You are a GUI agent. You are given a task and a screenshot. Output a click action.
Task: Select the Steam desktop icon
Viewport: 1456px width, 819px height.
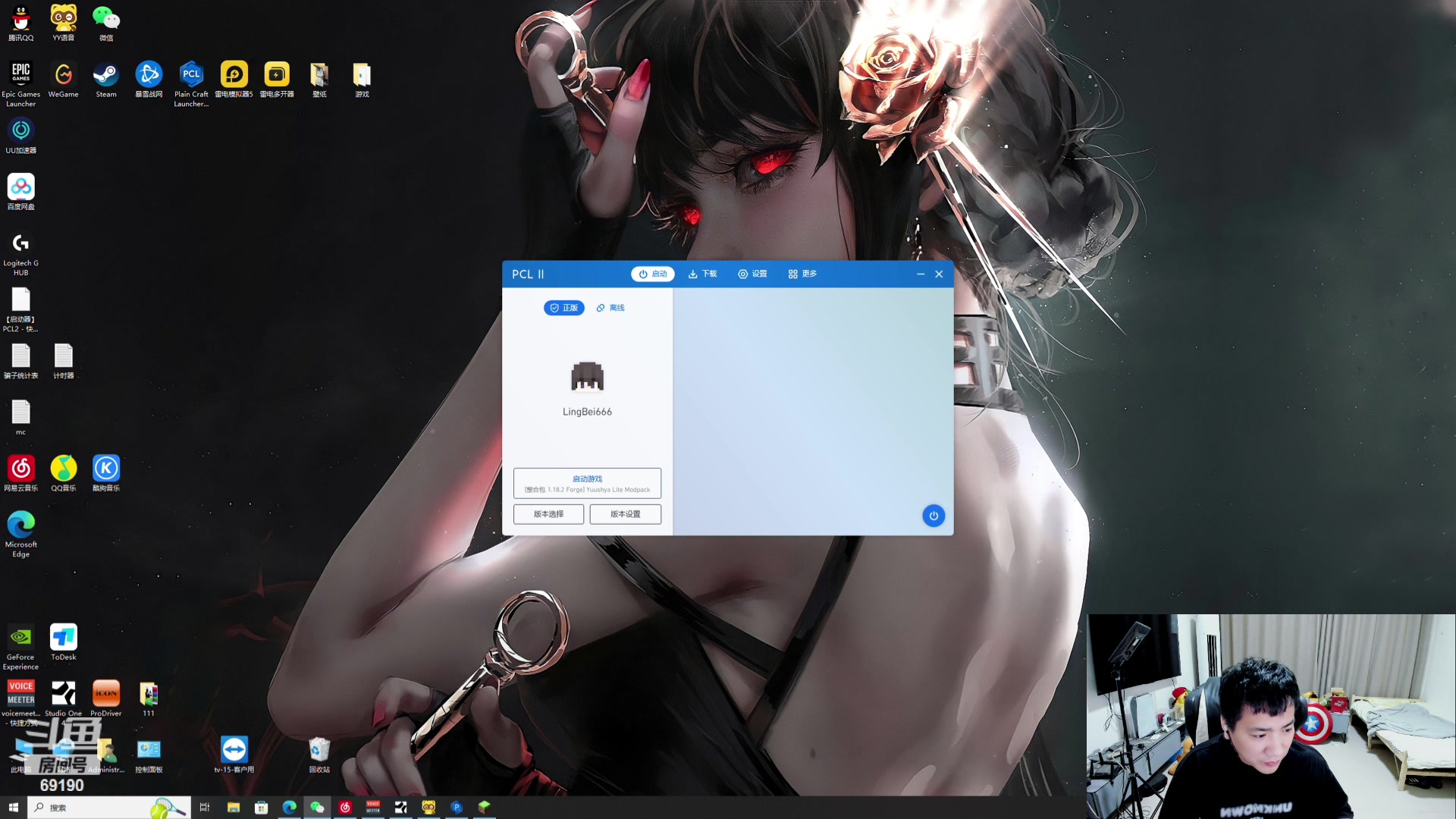coord(106,80)
